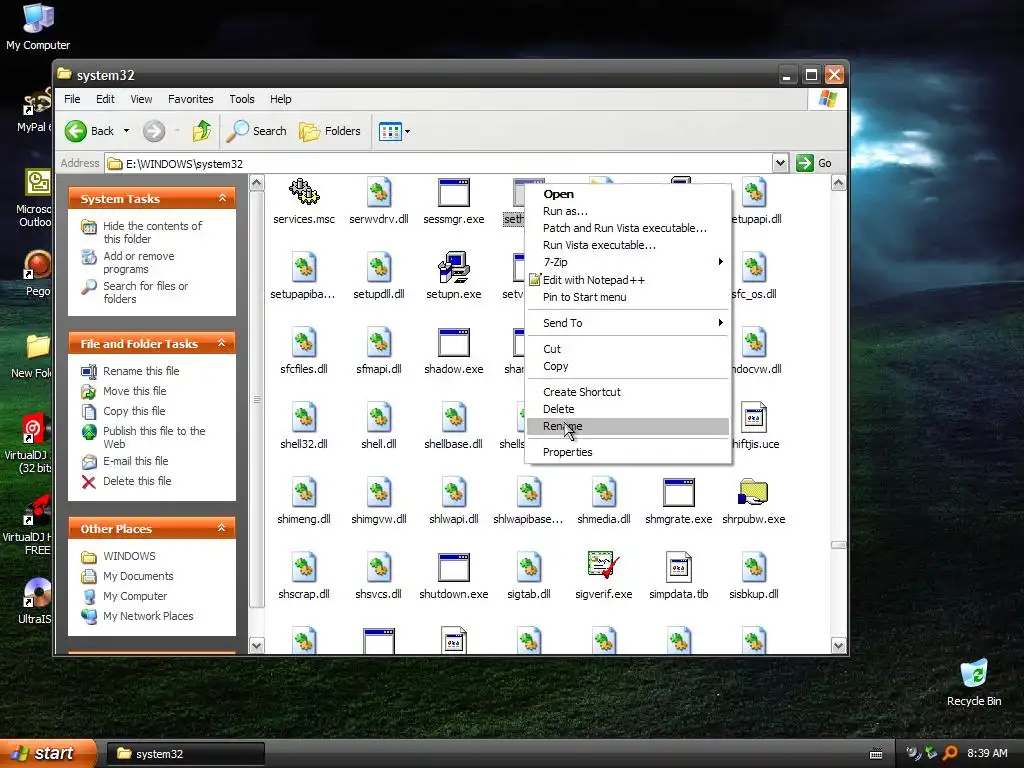Click Move this file link
The image size is (1024, 768).
135,391
